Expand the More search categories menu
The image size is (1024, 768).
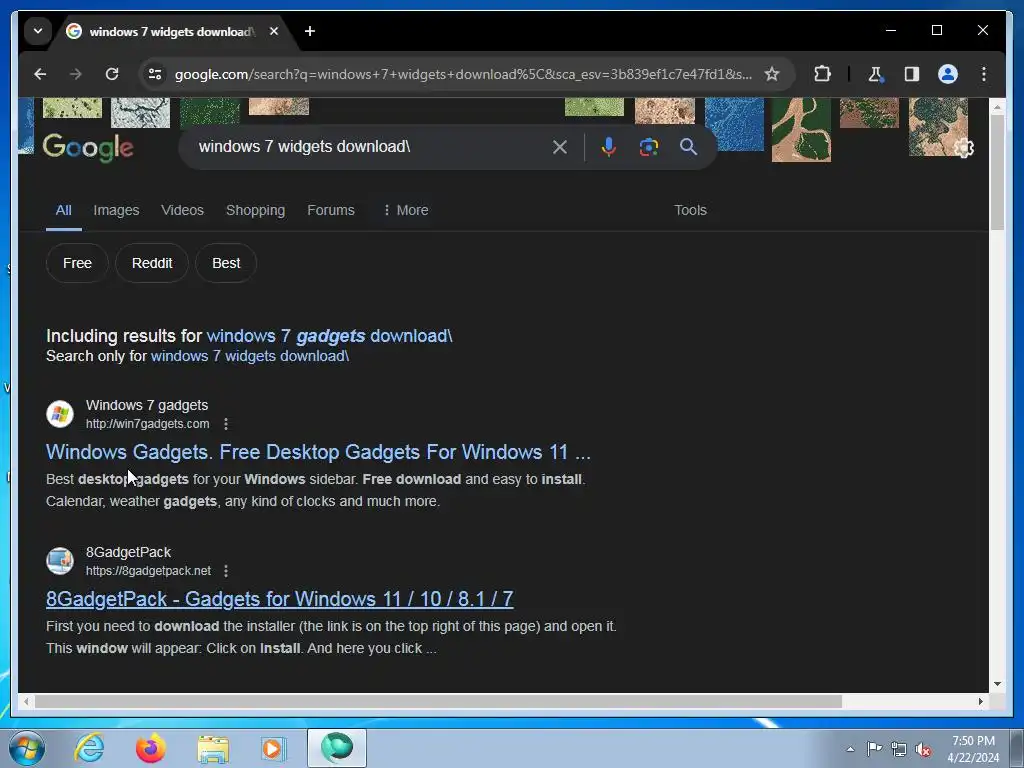pyautogui.click(x=406, y=210)
